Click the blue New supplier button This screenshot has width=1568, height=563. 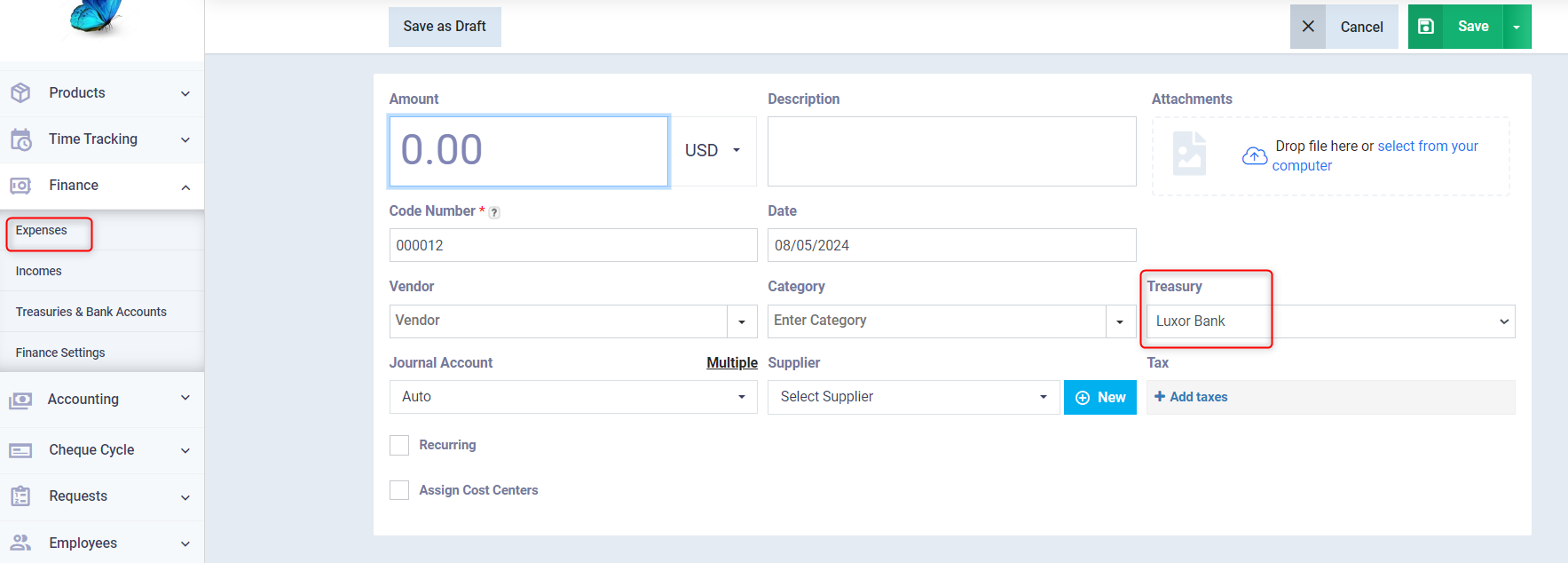[1100, 397]
